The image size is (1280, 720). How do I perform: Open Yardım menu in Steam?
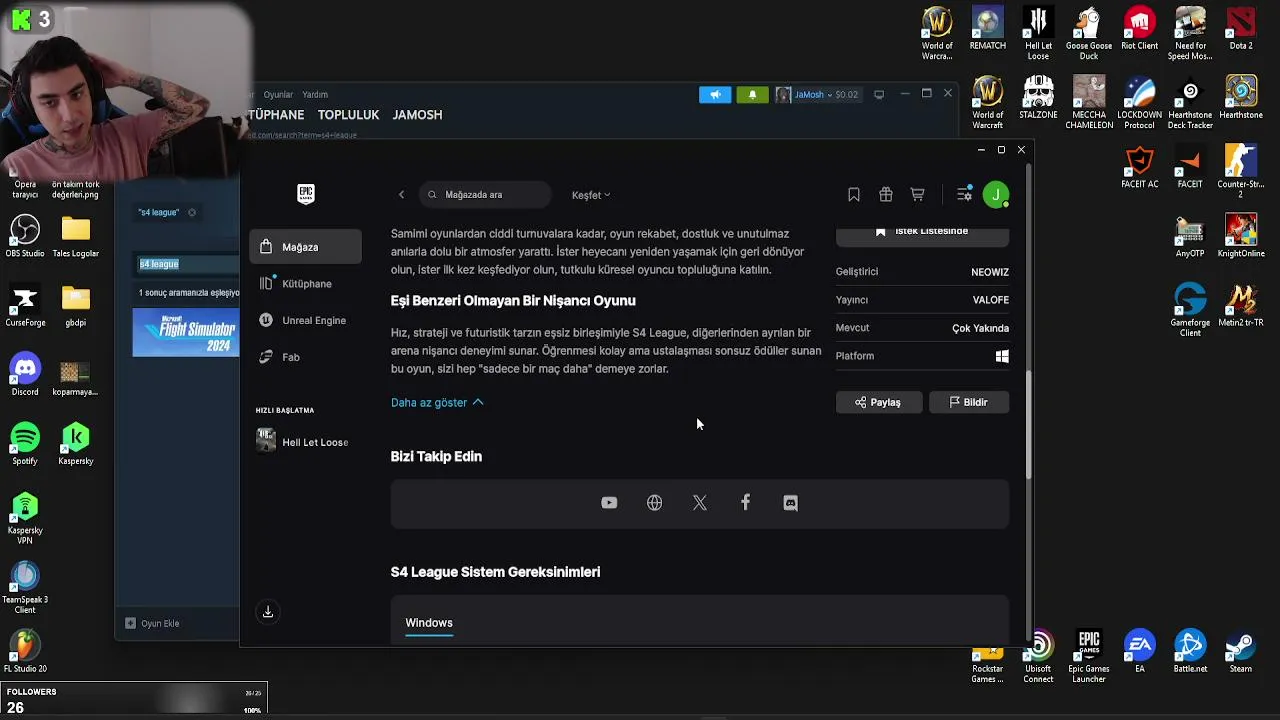315,95
